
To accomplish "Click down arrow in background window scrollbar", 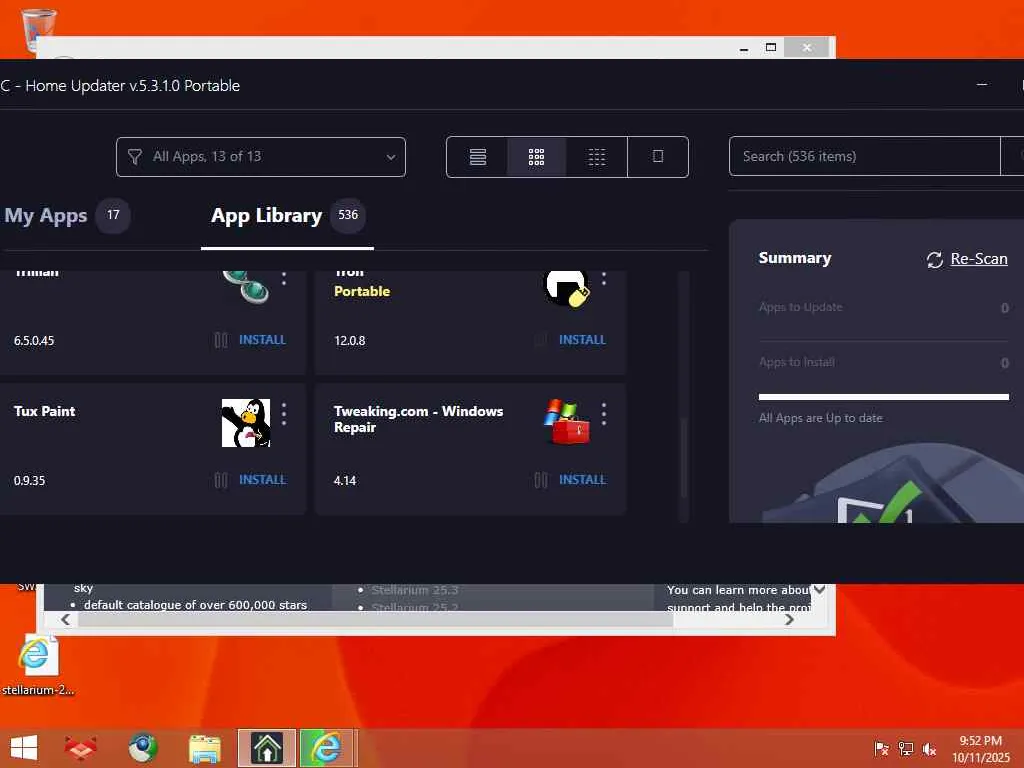I will (820, 590).
